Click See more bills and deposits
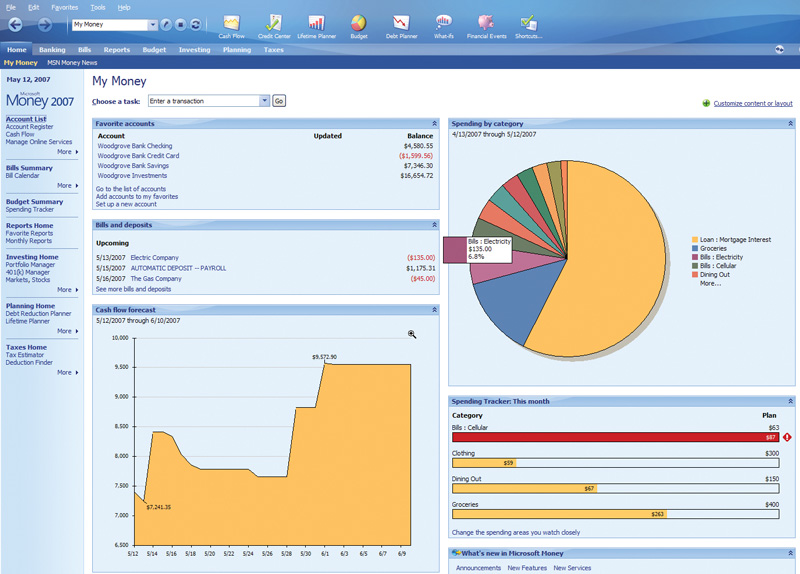 point(133,289)
